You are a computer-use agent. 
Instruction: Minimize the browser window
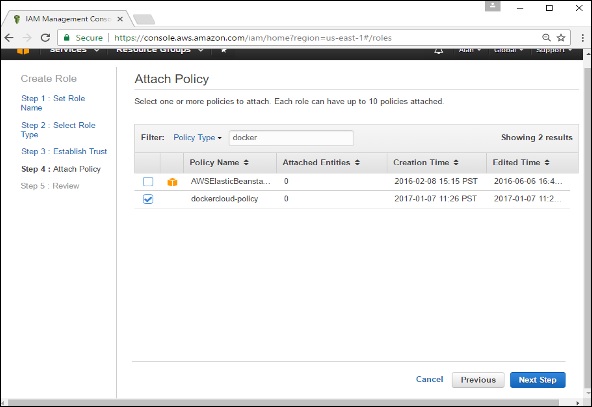520,8
